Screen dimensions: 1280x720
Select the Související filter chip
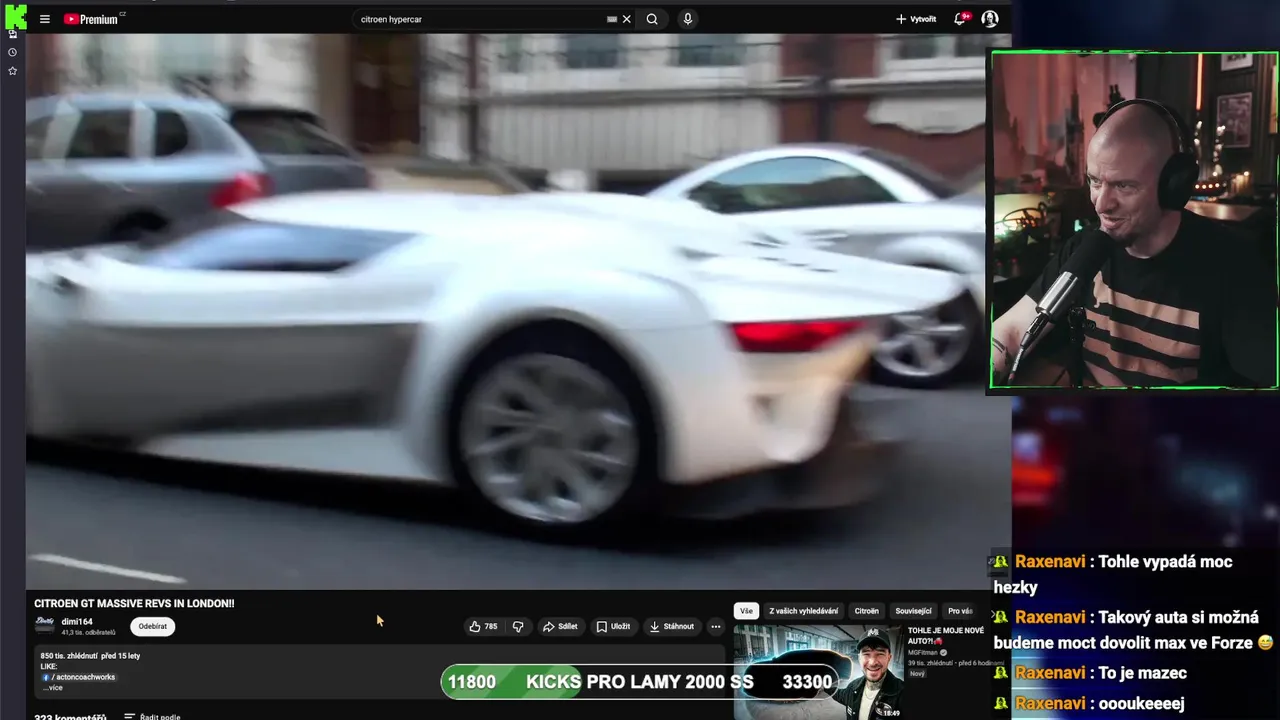pos(913,611)
